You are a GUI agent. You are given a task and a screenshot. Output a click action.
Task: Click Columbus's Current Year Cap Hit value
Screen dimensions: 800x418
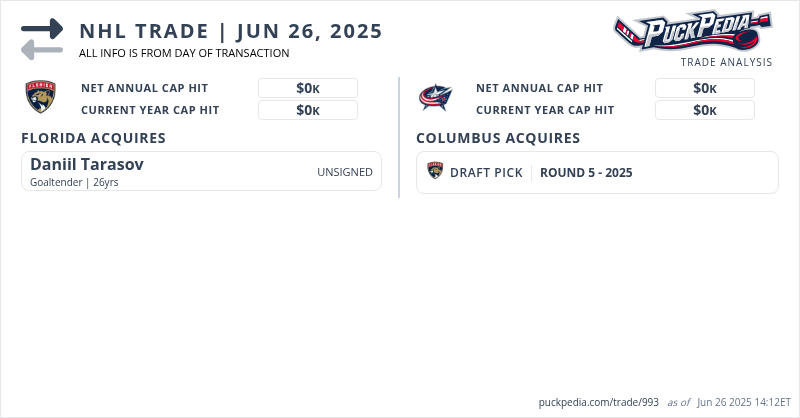[x=705, y=110]
